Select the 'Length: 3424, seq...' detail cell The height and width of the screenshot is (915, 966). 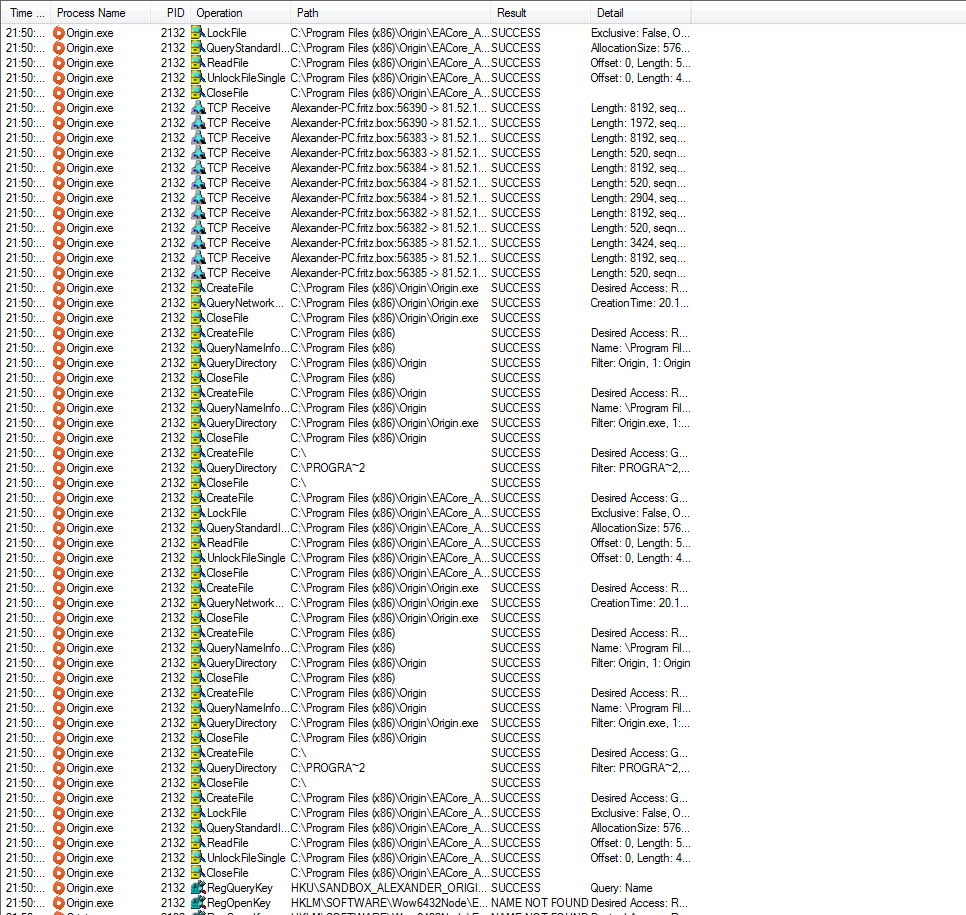tap(638, 243)
